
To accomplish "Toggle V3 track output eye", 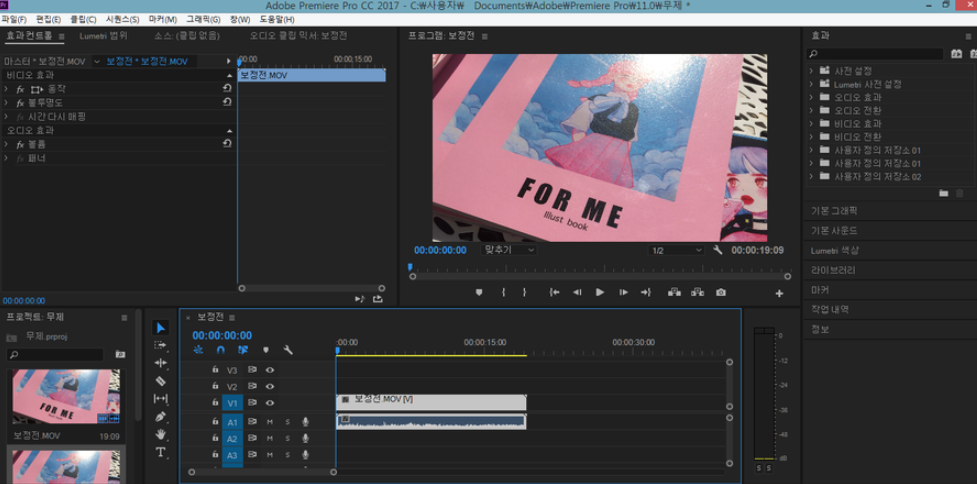I will (x=270, y=369).
